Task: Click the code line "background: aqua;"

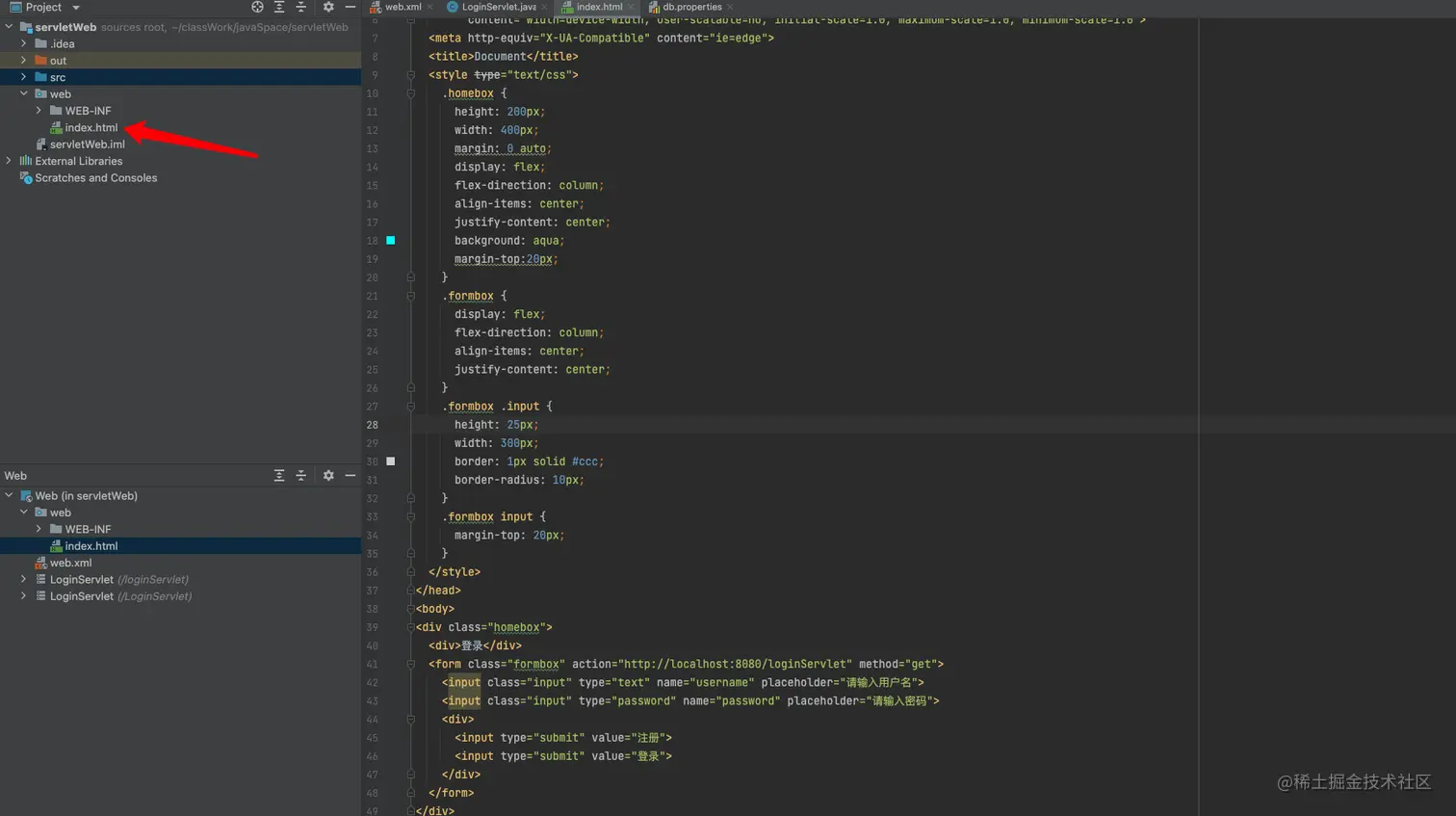Action: point(509,241)
